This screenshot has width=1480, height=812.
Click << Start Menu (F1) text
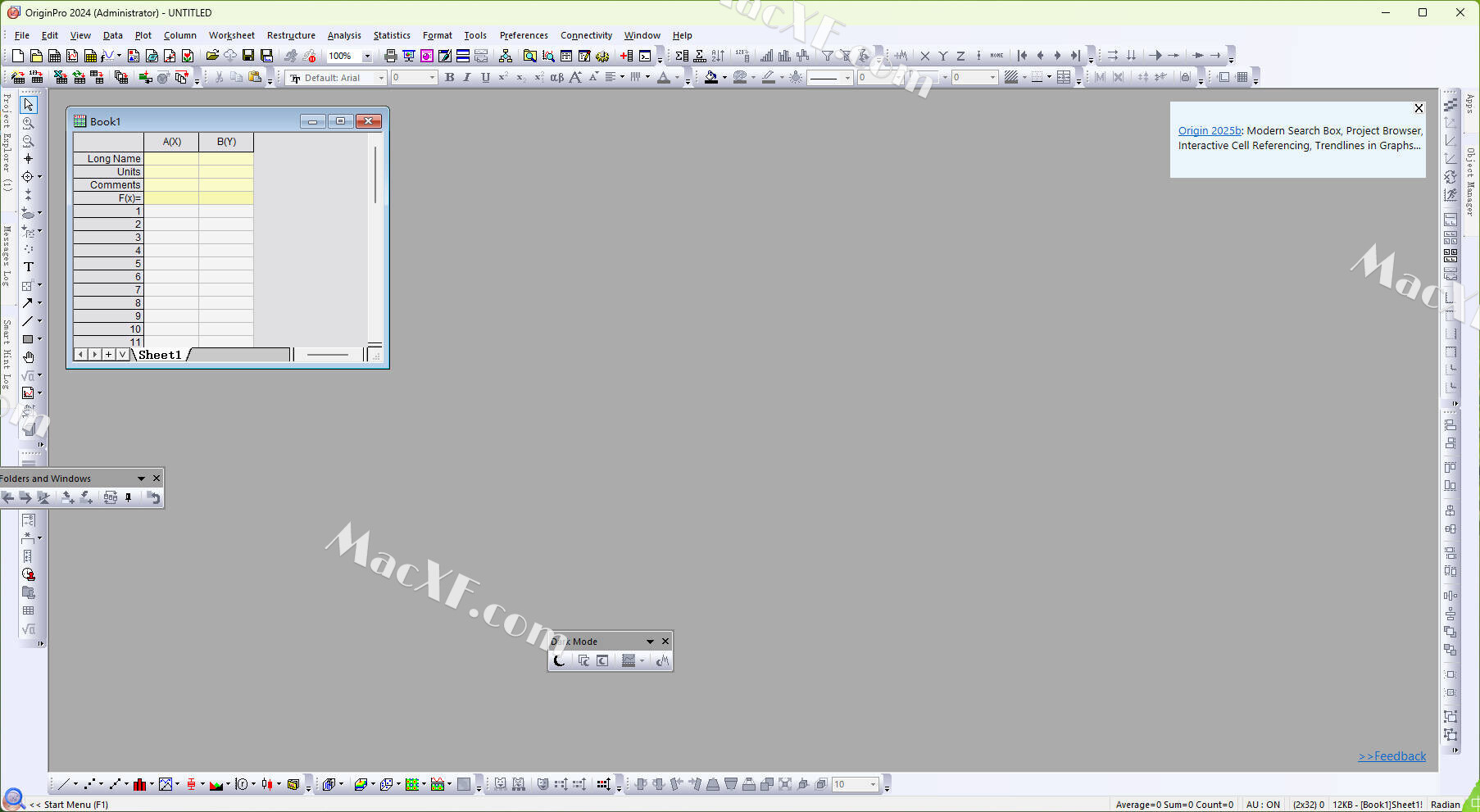(x=69, y=805)
